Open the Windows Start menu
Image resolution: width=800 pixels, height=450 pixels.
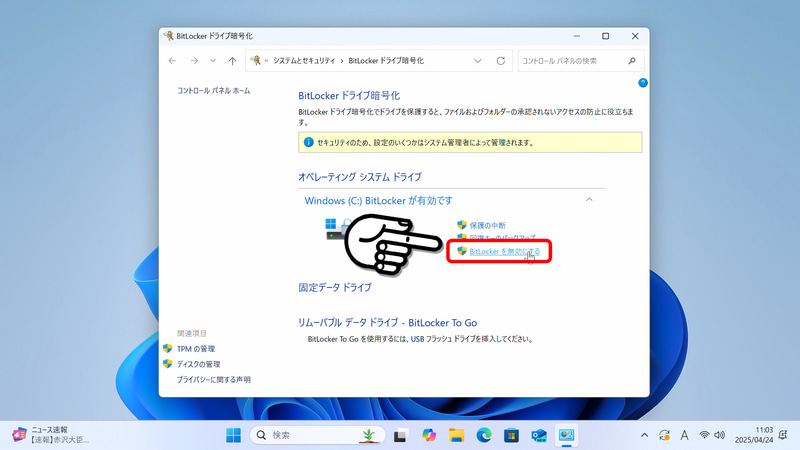[234, 435]
